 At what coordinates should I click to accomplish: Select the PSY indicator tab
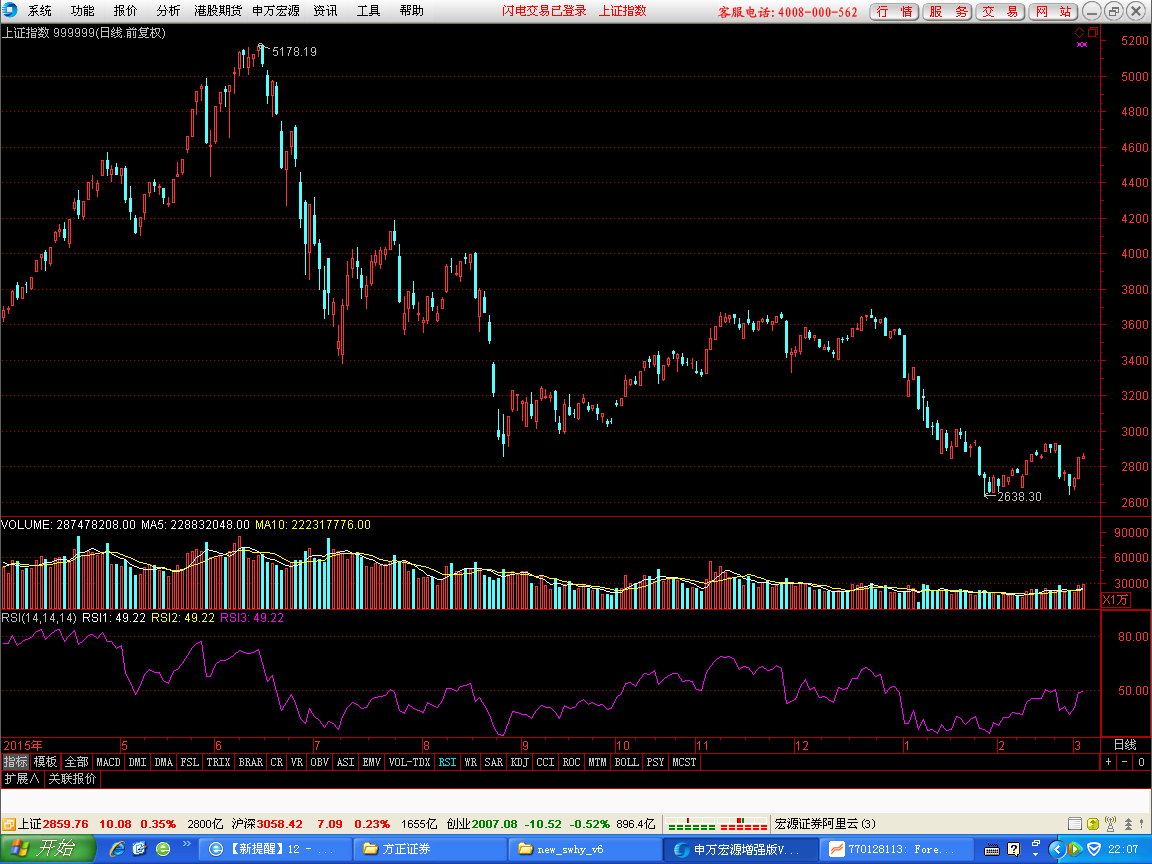point(655,763)
